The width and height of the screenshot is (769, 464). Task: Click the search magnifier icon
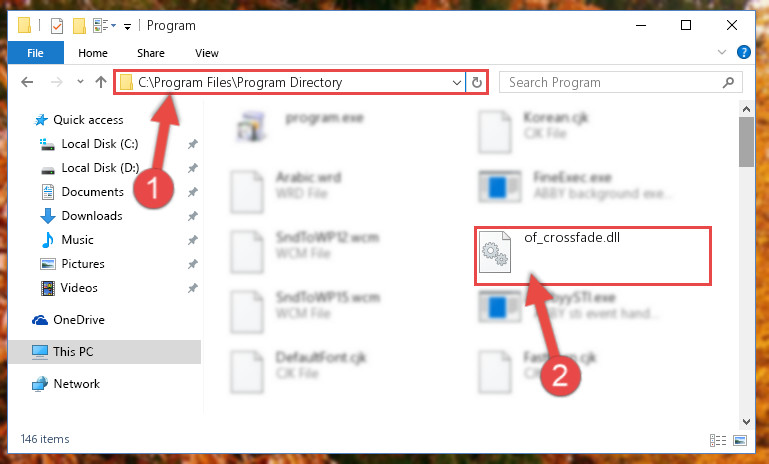728,82
